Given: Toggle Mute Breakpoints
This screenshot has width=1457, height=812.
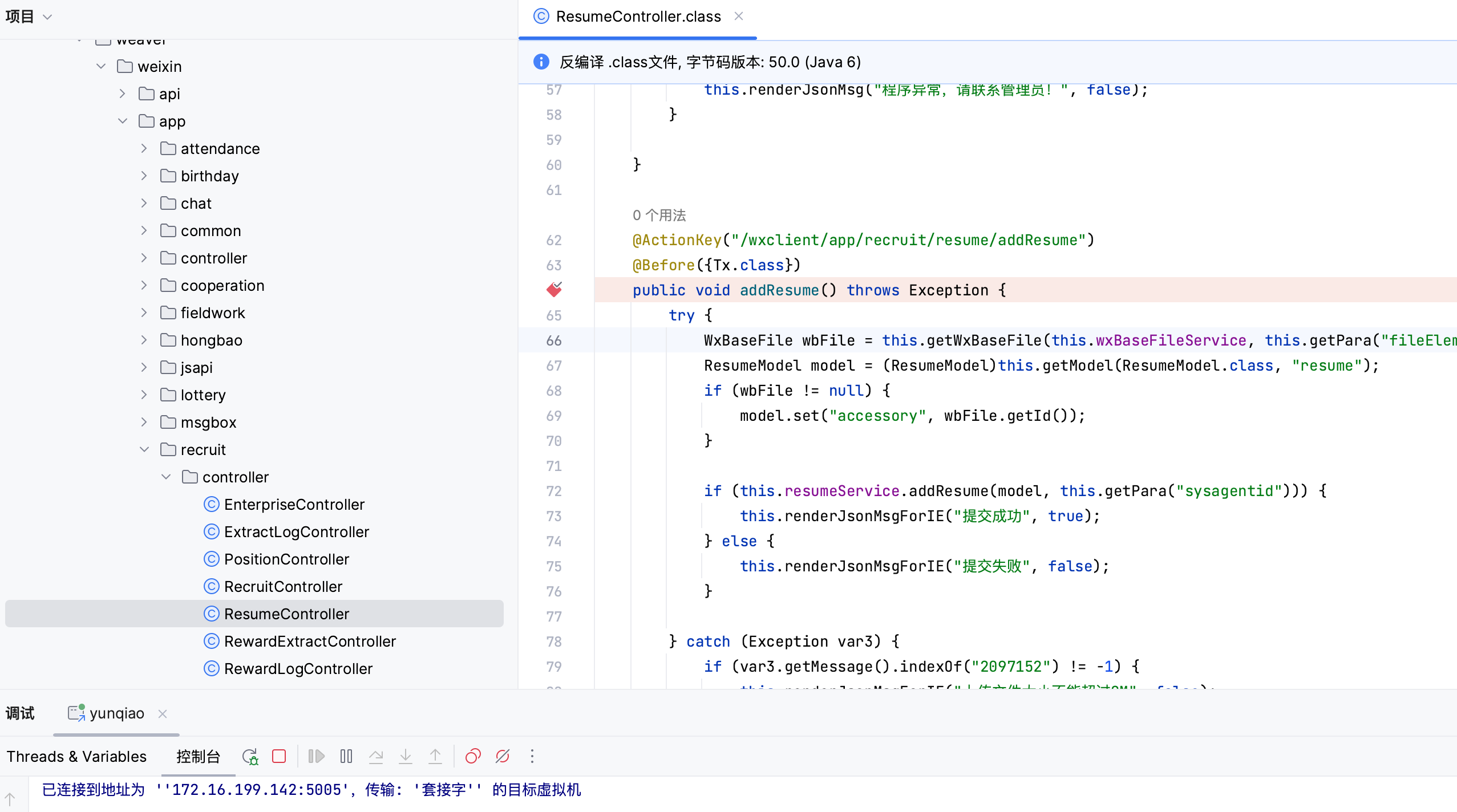Looking at the screenshot, I should [503, 756].
